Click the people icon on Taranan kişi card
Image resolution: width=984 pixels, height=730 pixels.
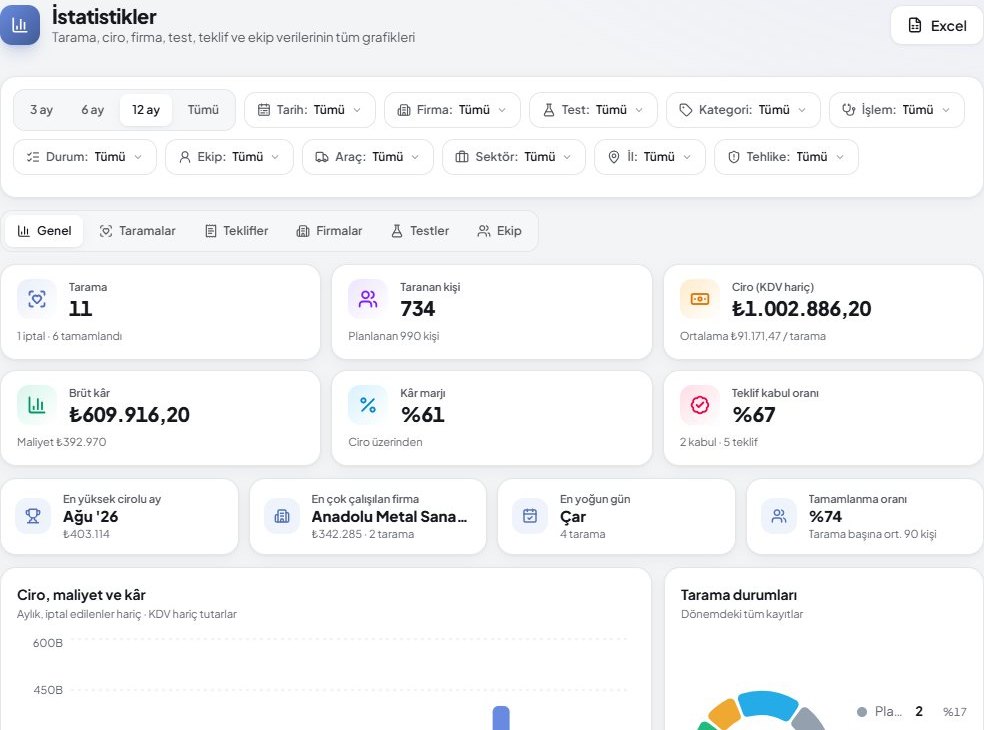(x=368, y=299)
